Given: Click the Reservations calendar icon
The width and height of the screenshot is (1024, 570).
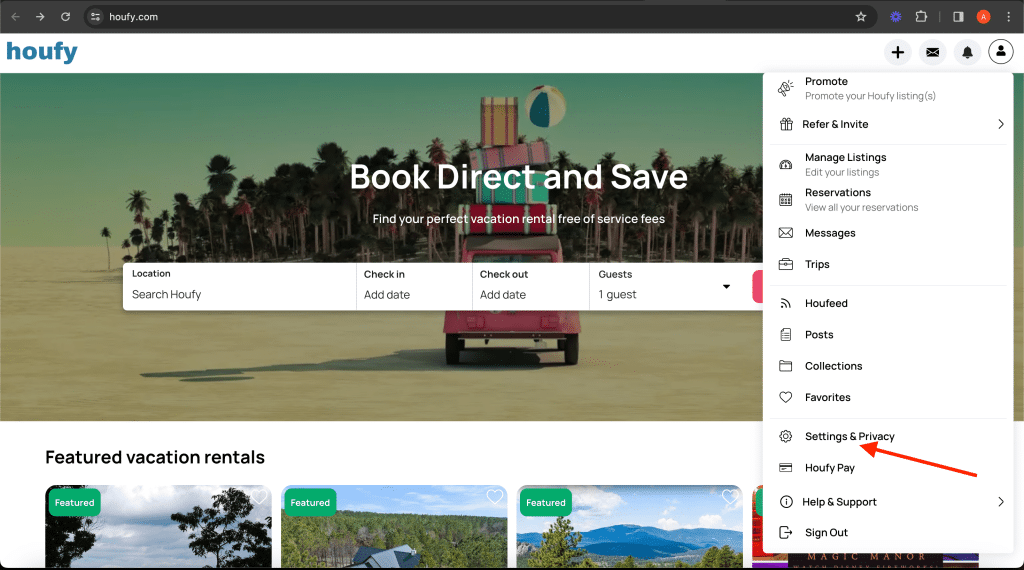Looking at the screenshot, I should (x=786, y=200).
